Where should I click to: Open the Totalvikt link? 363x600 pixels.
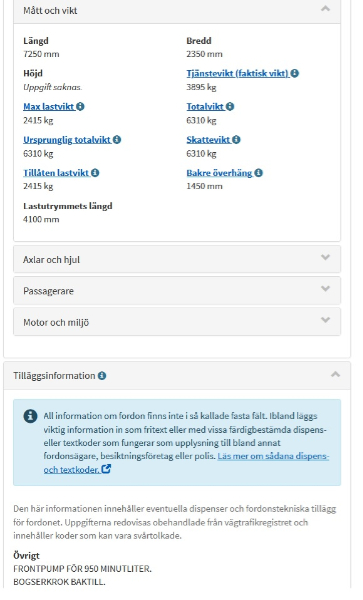(x=205, y=106)
